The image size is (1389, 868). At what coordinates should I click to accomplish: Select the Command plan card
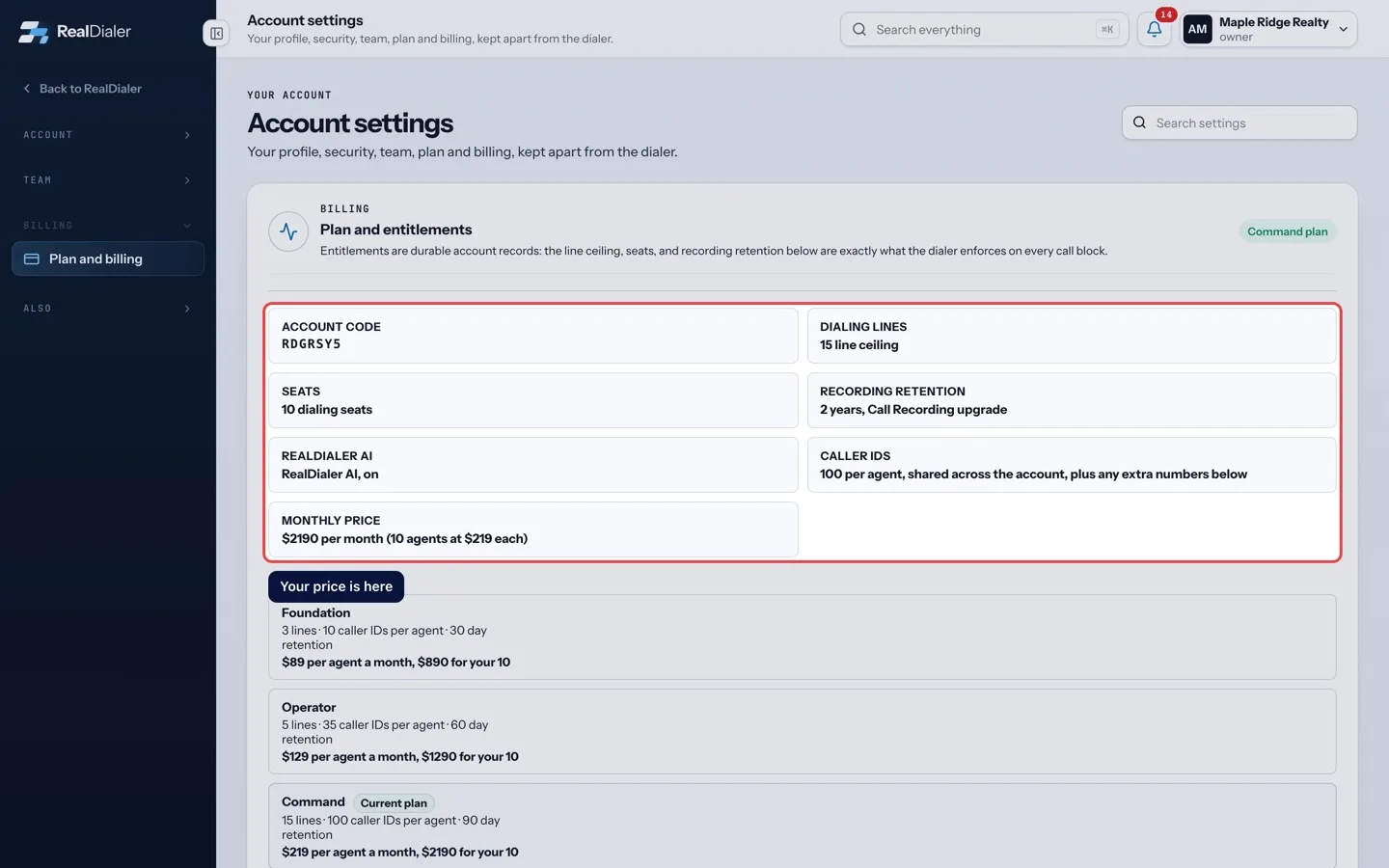(x=802, y=826)
